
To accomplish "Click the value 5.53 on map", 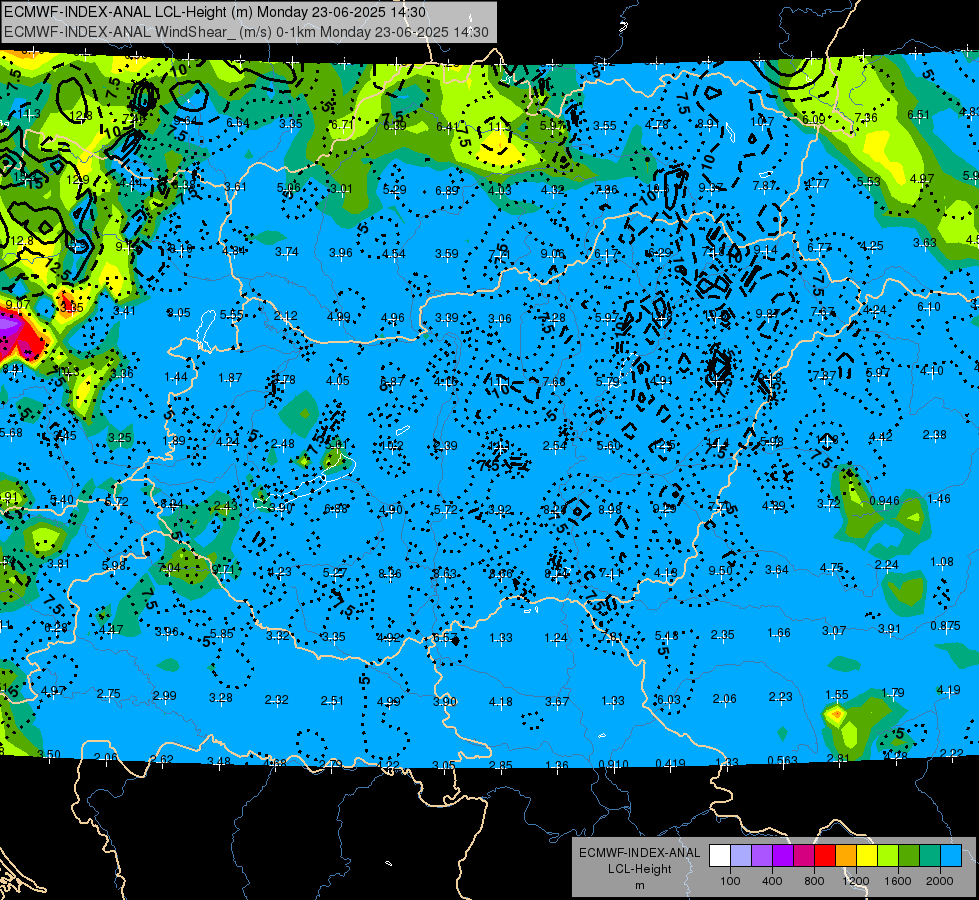I will (x=868, y=181).
